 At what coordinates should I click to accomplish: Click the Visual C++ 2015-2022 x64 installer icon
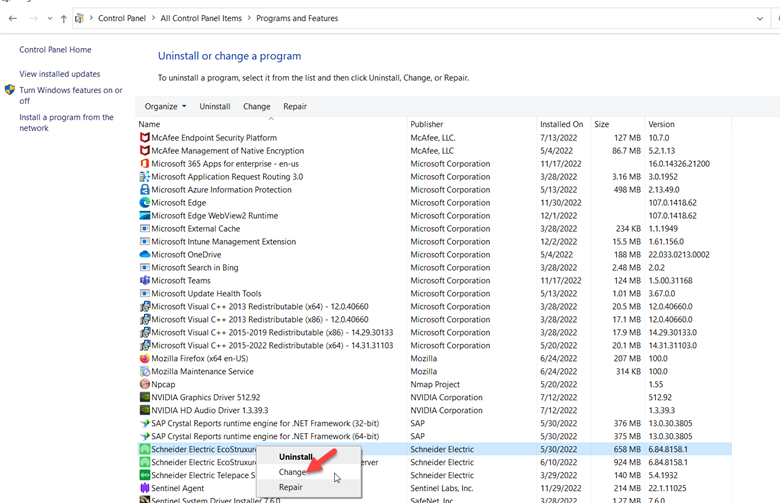tap(144, 345)
